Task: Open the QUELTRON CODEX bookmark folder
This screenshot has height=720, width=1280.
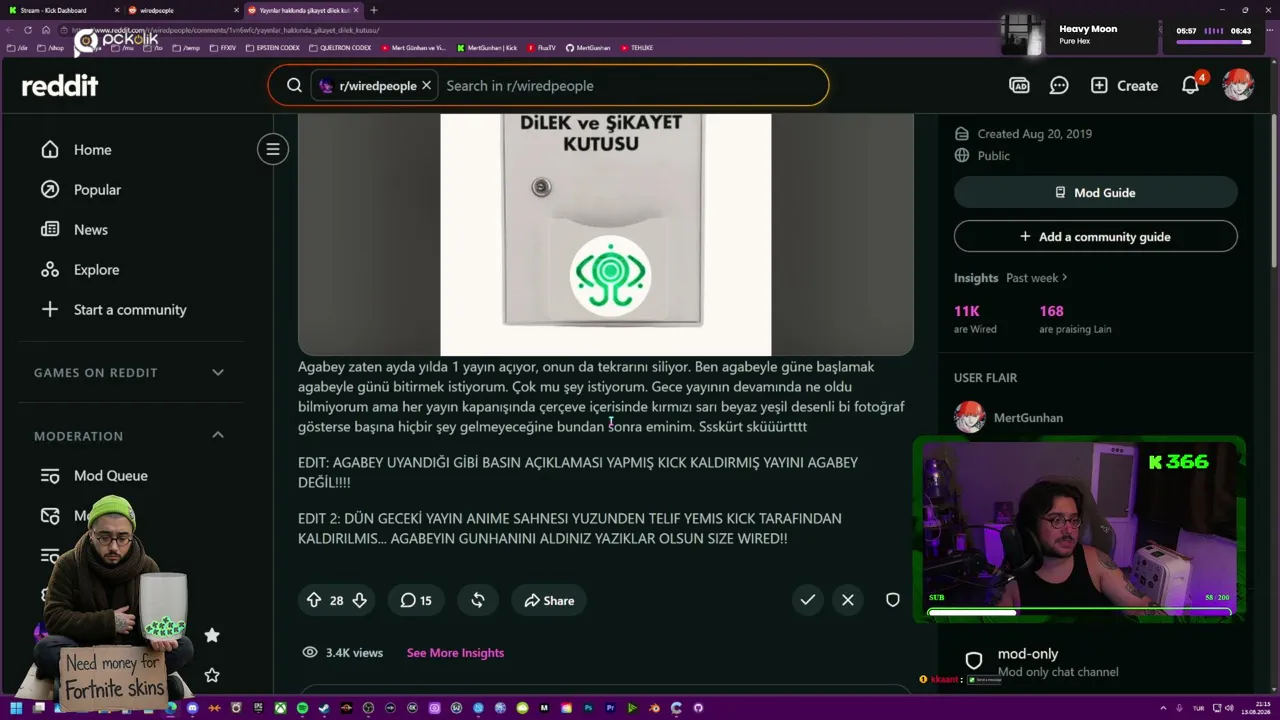Action: pos(340,48)
